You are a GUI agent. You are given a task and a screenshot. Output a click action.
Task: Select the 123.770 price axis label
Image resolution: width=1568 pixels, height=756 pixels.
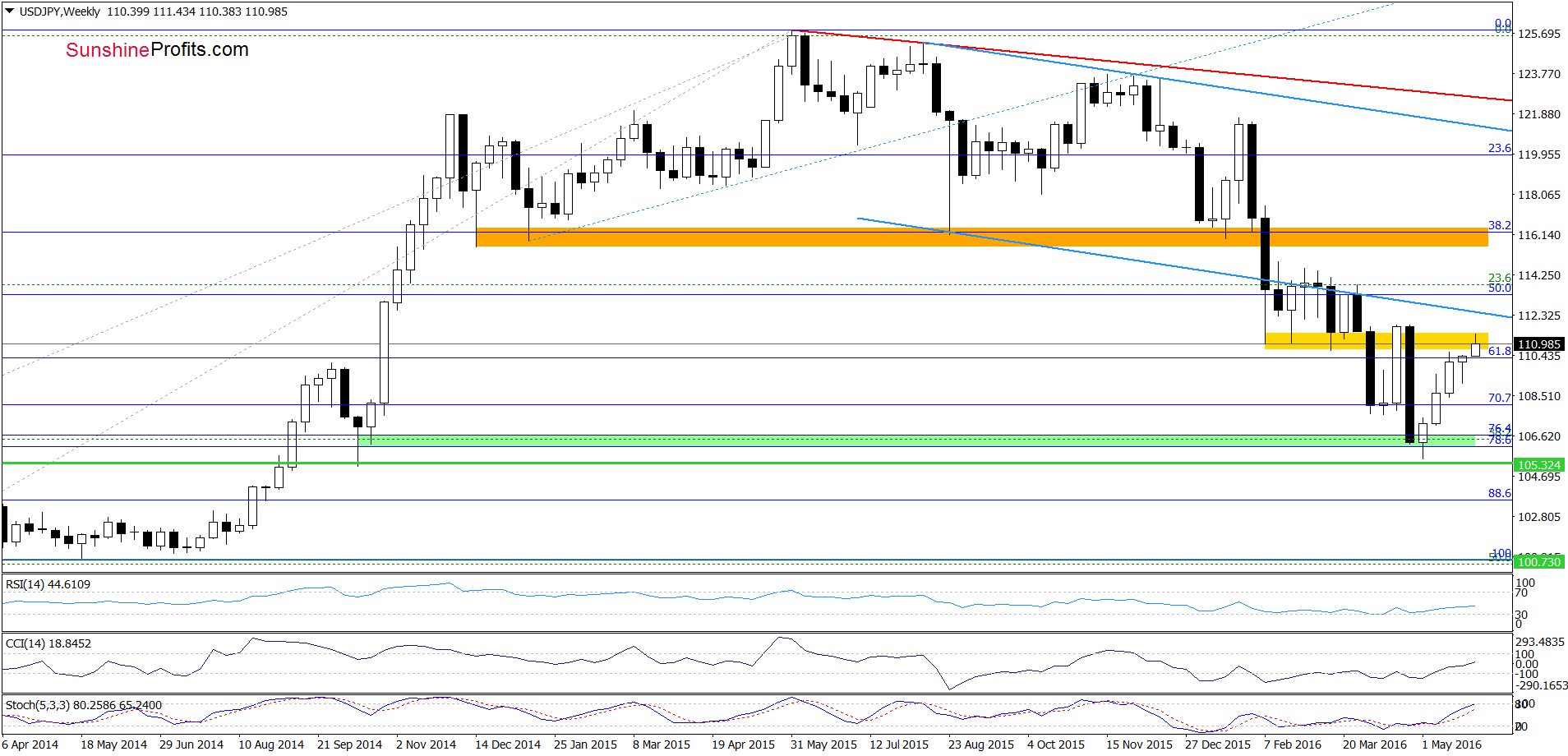1539,74
